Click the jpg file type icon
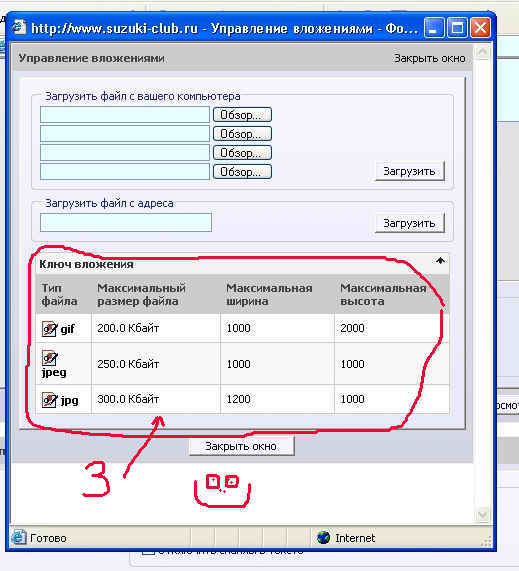This screenshot has width=519, height=571. pos(49,400)
